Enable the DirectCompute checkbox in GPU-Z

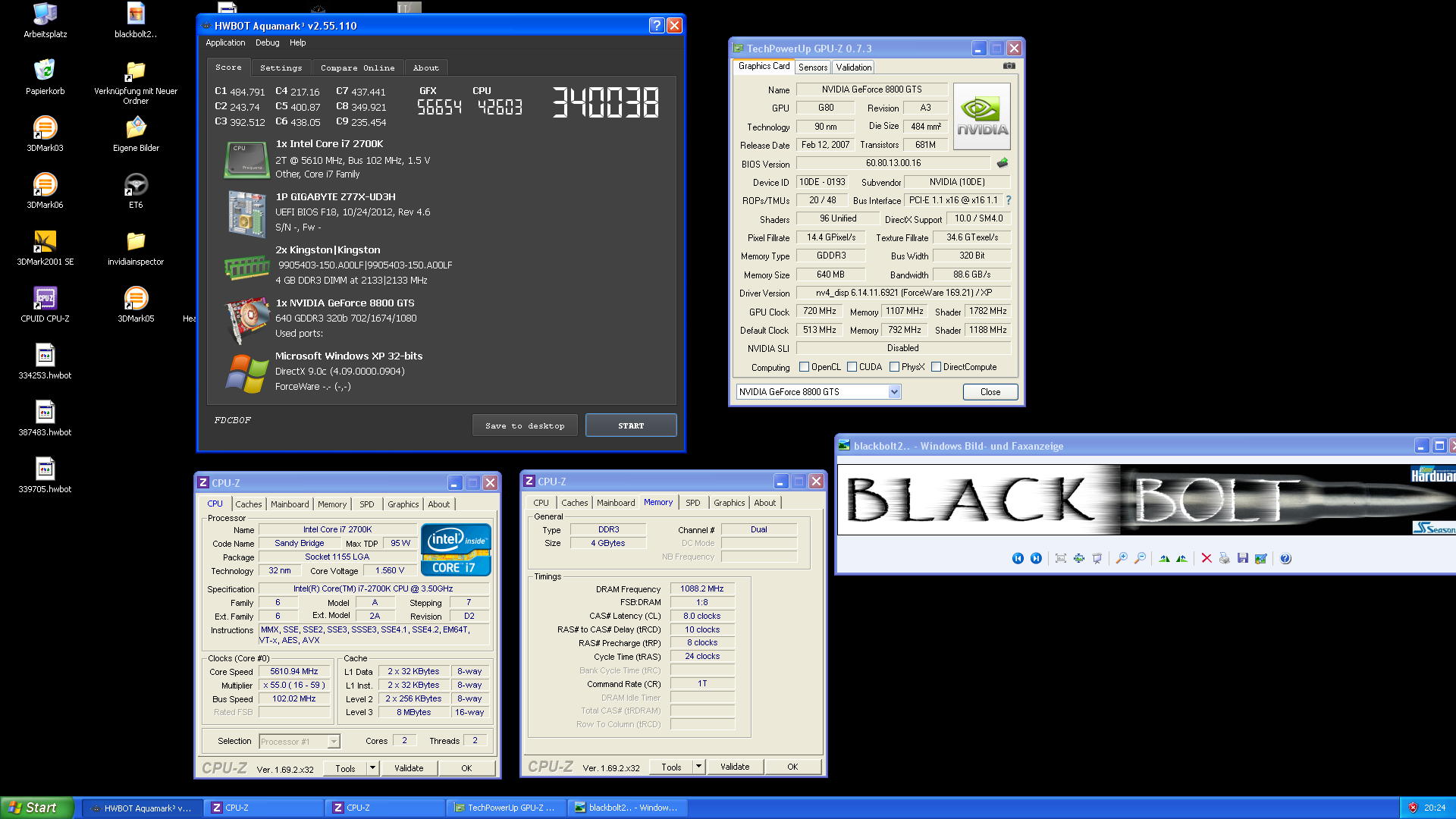[936, 367]
